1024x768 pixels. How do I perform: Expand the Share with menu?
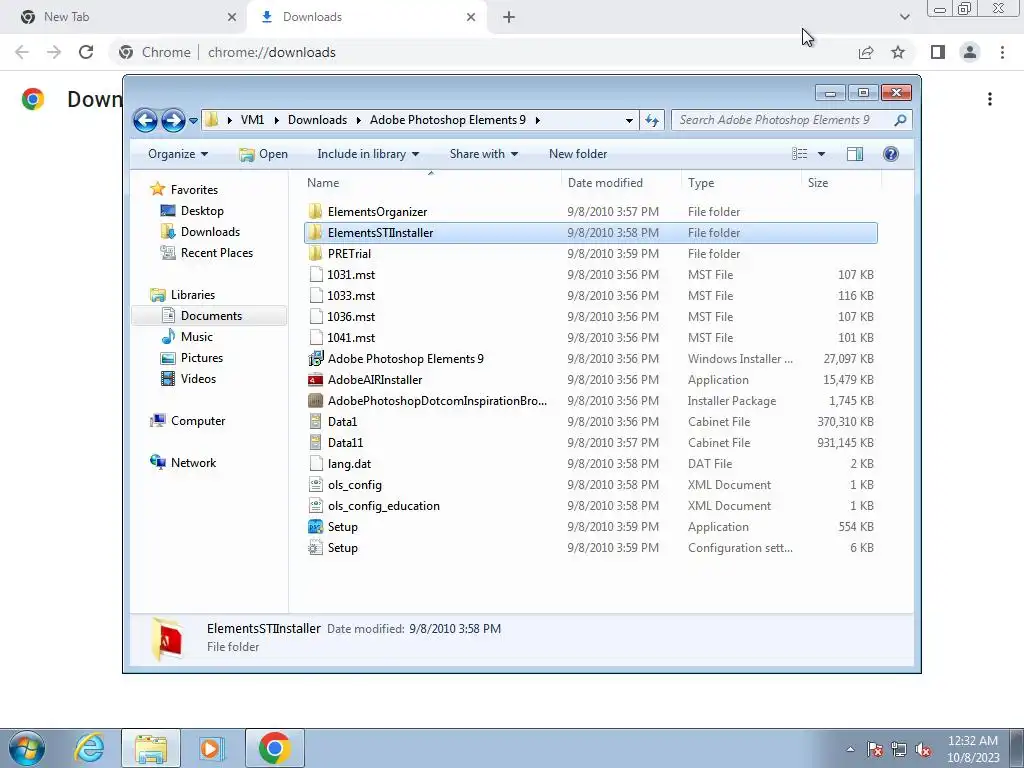click(x=483, y=154)
